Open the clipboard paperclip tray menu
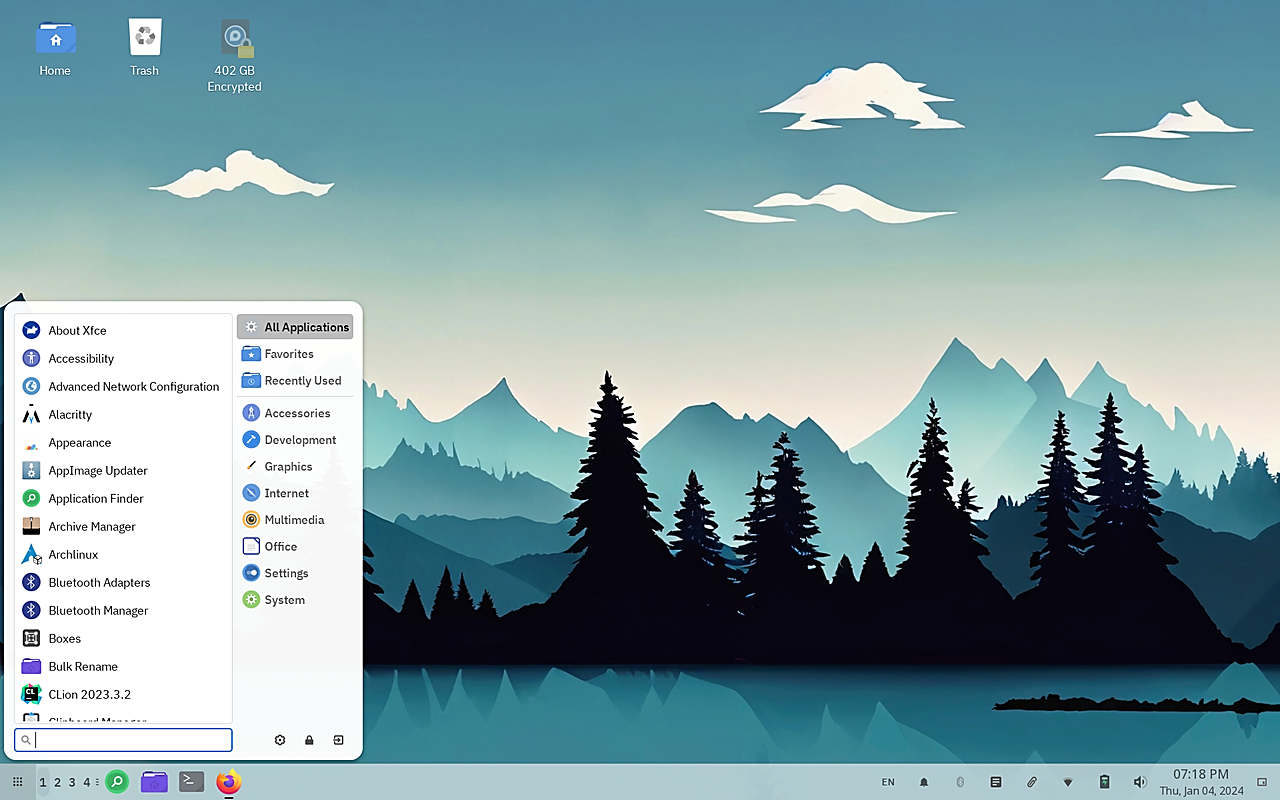1280x800 pixels. coord(1032,782)
